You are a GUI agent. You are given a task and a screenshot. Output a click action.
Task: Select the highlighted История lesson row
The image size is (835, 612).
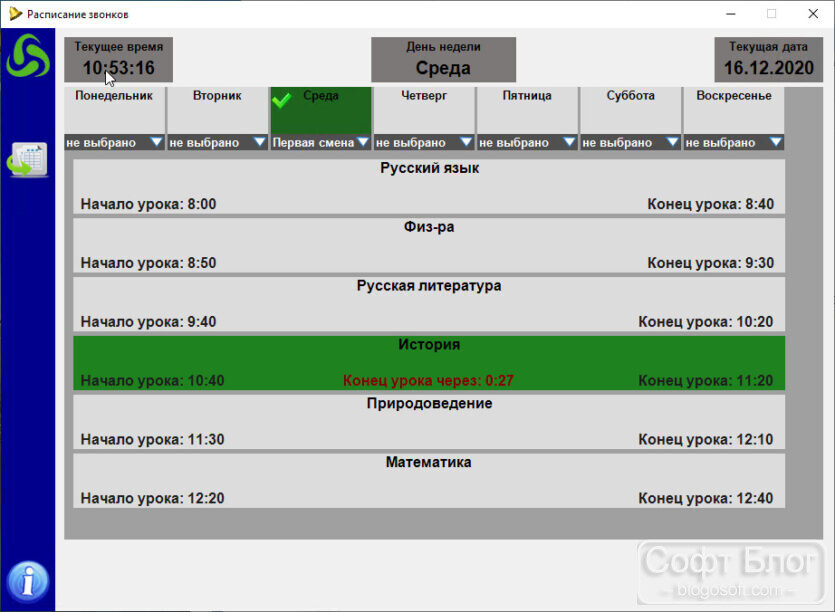(x=429, y=363)
